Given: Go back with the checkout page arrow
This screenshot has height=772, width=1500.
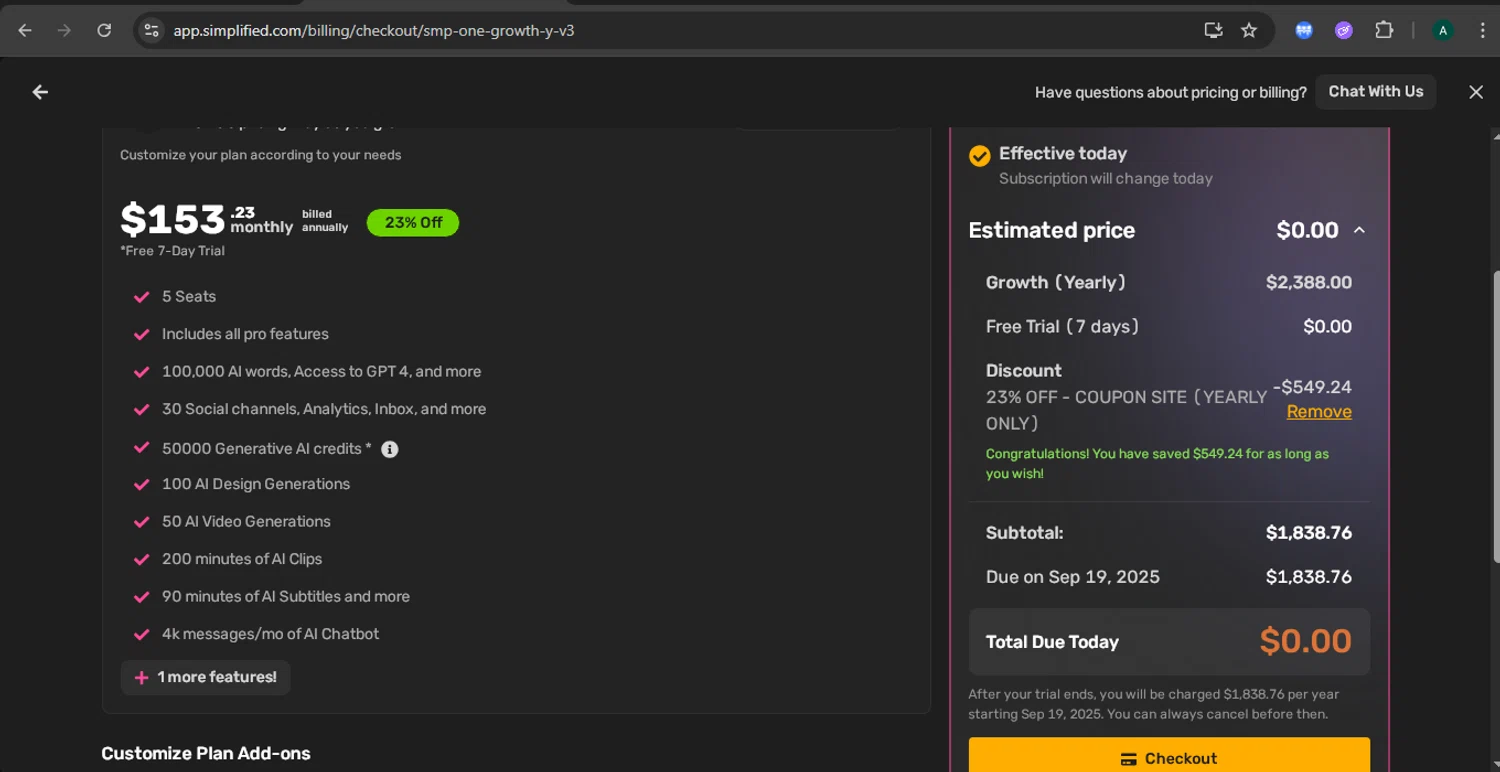Looking at the screenshot, I should tap(40, 92).
